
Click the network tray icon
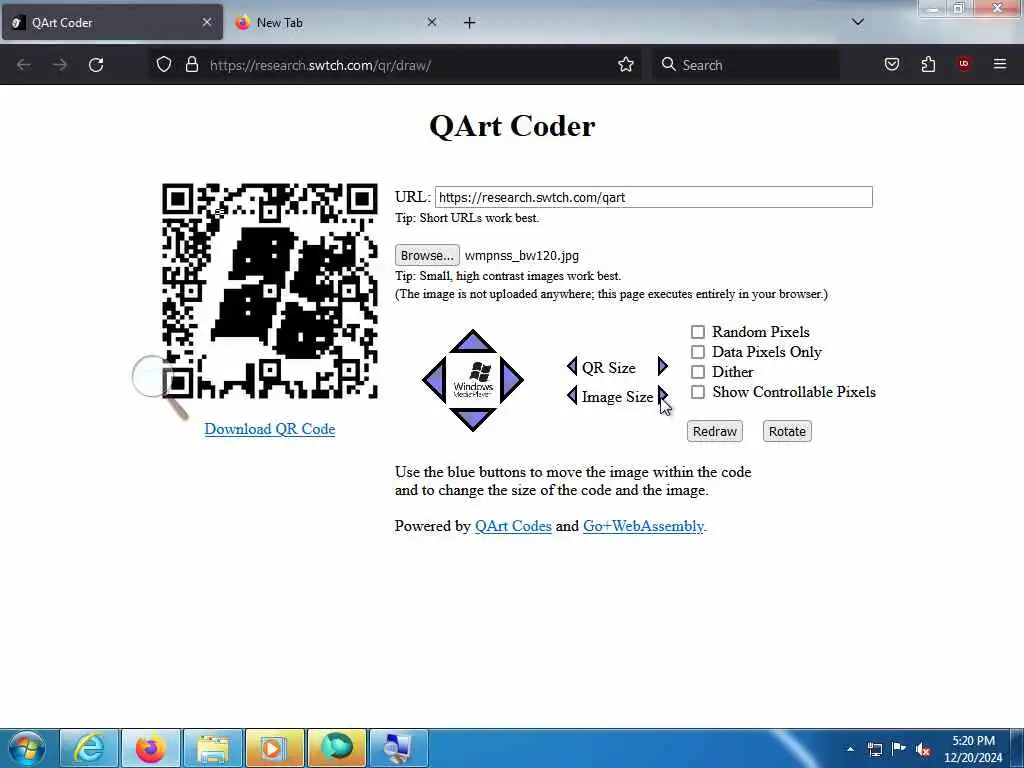point(875,749)
